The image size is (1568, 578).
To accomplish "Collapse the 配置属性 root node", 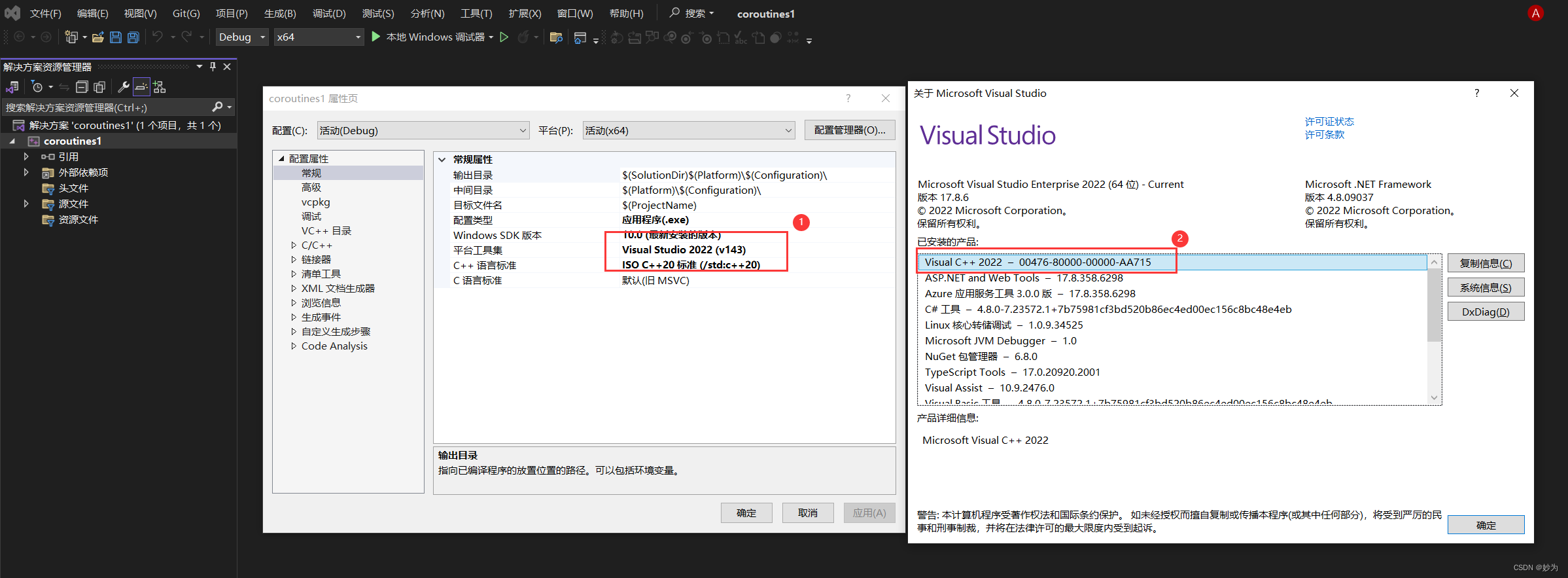I will click(281, 159).
